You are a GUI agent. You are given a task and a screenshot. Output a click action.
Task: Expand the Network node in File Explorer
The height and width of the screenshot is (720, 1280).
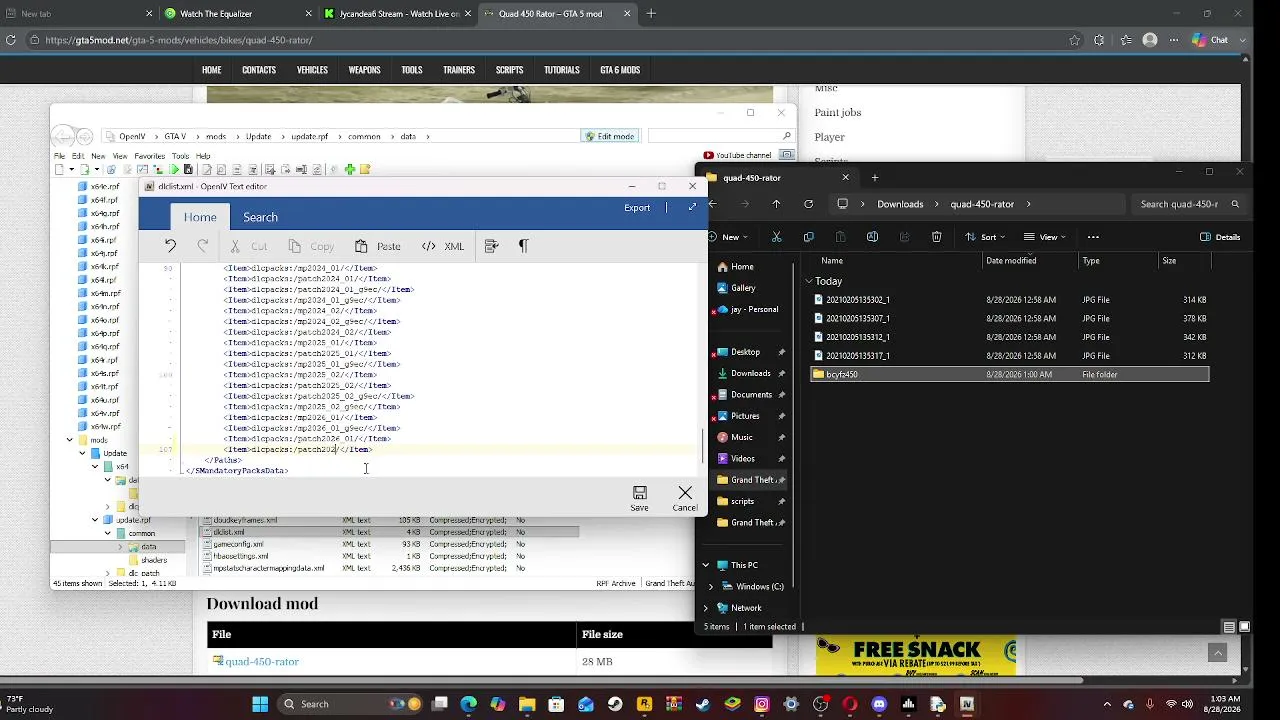(x=706, y=608)
